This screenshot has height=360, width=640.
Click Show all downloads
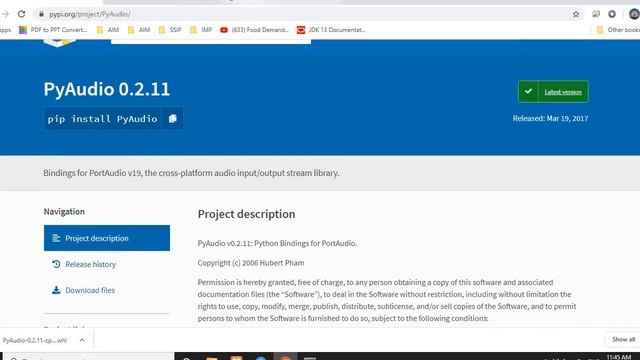coord(623,340)
